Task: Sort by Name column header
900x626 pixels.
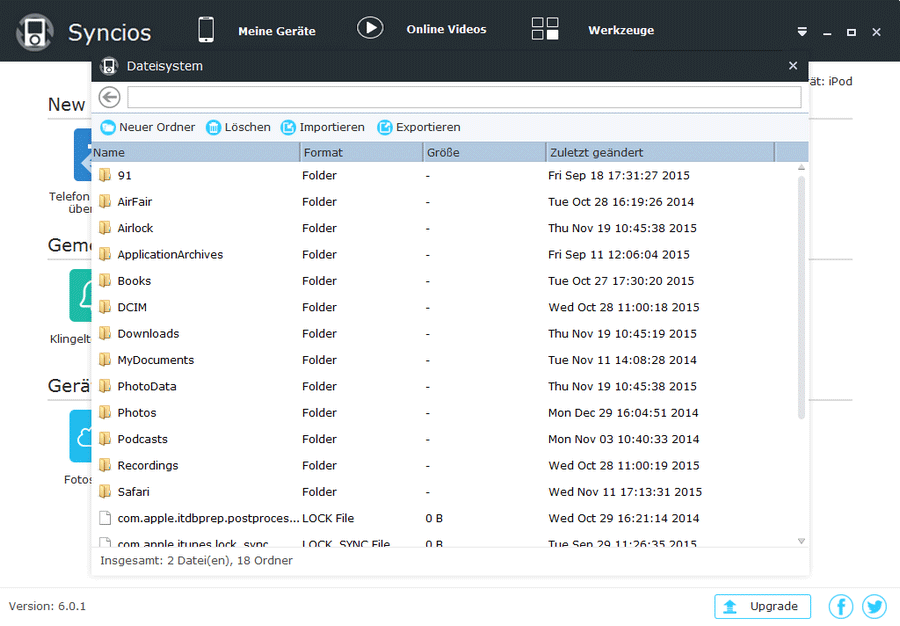Action: pyautogui.click(x=195, y=153)
